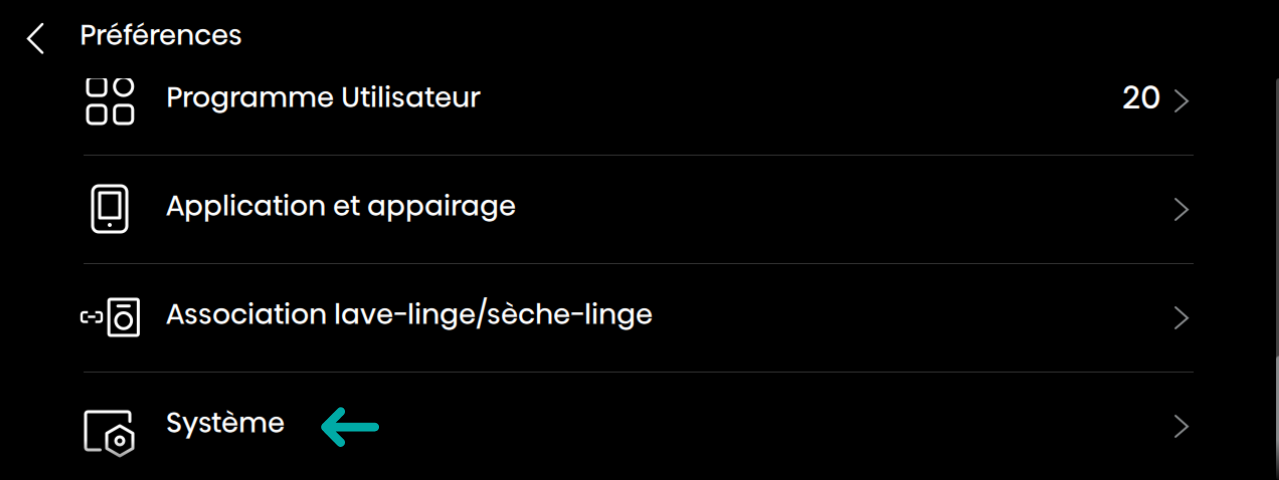Choose Association lave-linge/sèche-linge text
Image resolution: width=1279 pixels, height=480 pixels.
click(x=408, y=315)
